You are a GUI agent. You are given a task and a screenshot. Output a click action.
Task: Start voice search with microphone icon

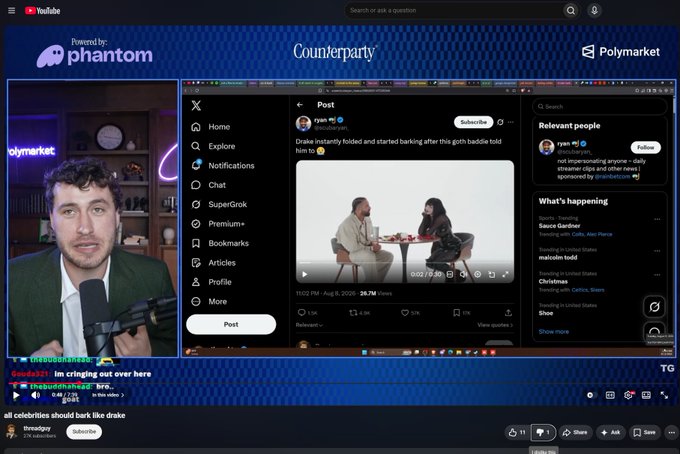click(595, 10)
